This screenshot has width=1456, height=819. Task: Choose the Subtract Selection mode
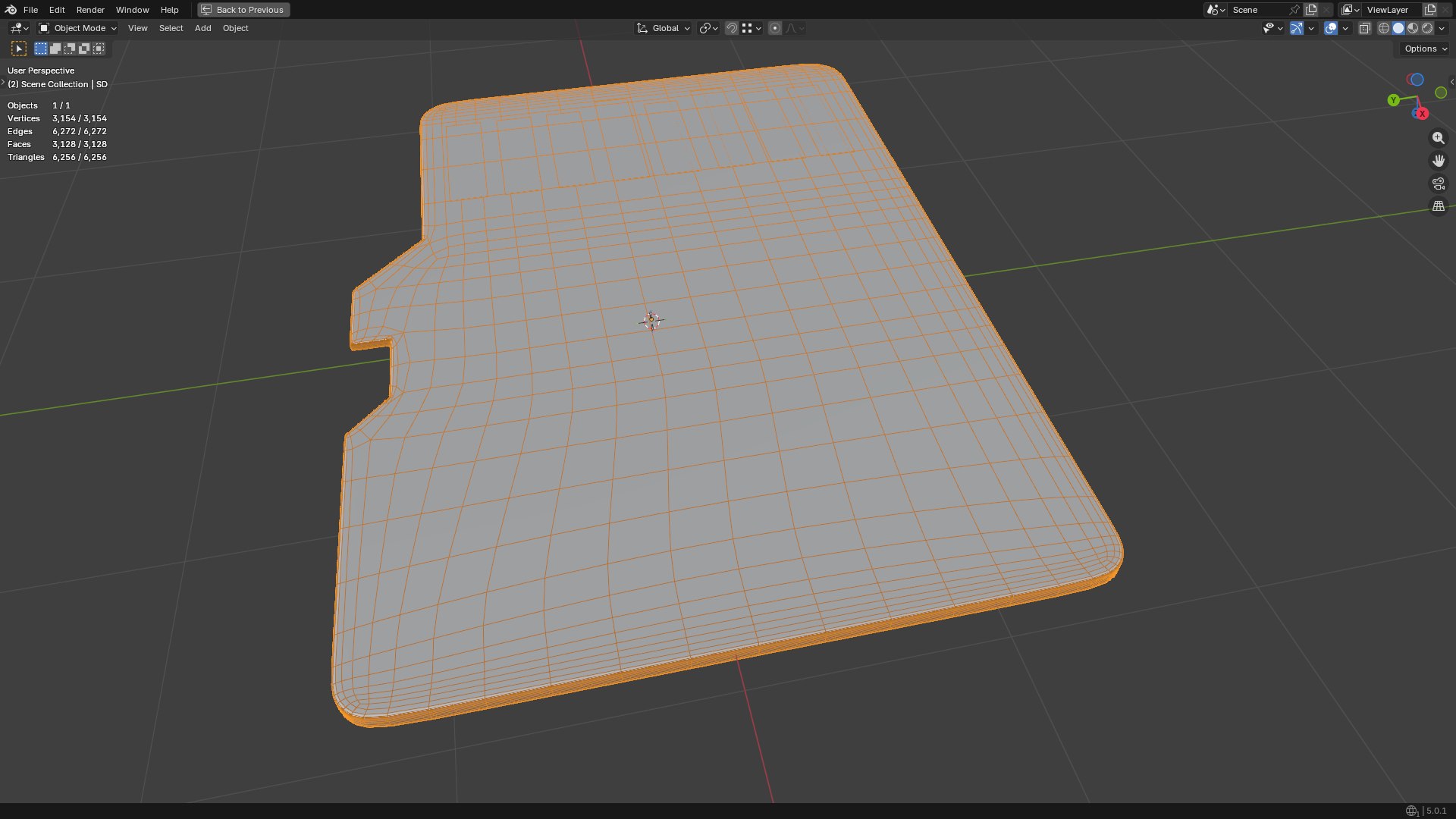(x=70, y=49)
